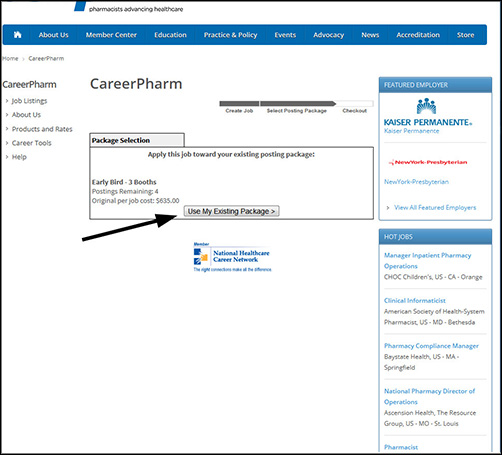Open the Clinical Informaticist job

(x=415, y=301)
